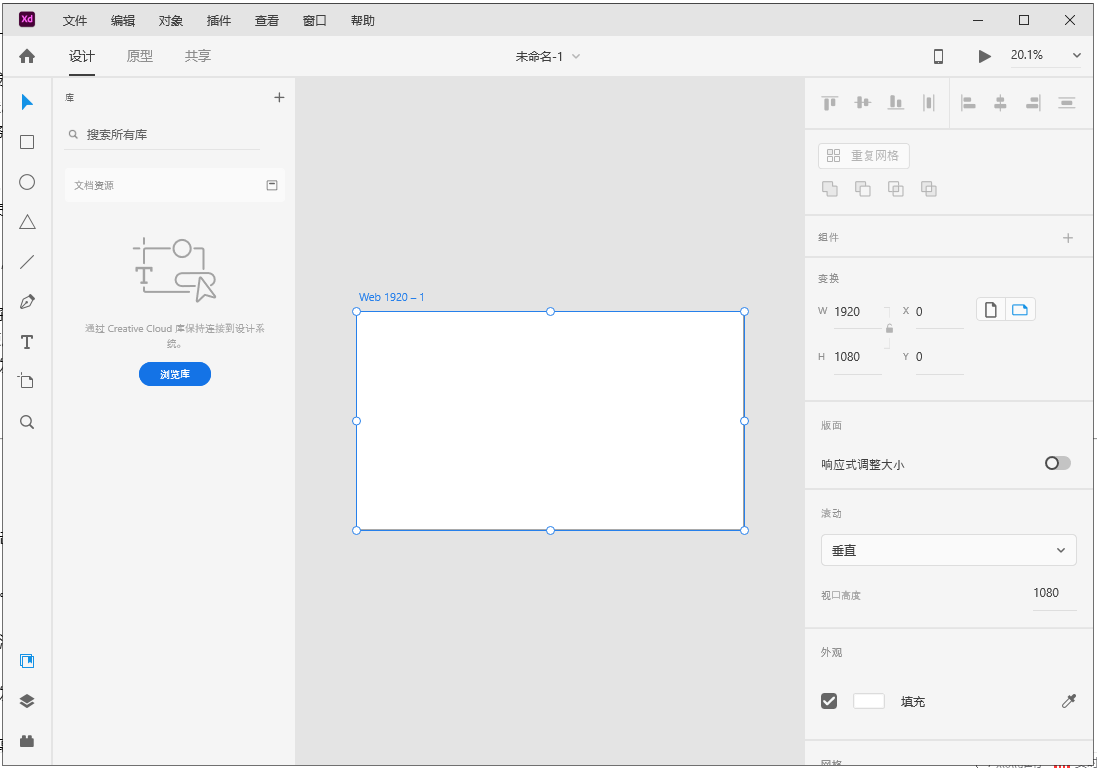Go to Home screen icon
The image size is (1097, 768).
27,56
